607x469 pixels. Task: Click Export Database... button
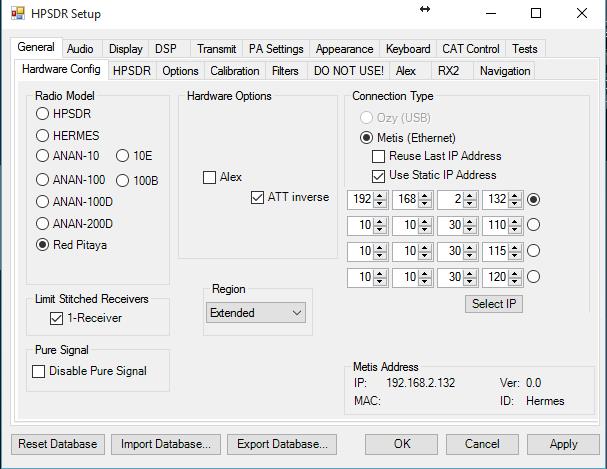[x=282, y=444]
